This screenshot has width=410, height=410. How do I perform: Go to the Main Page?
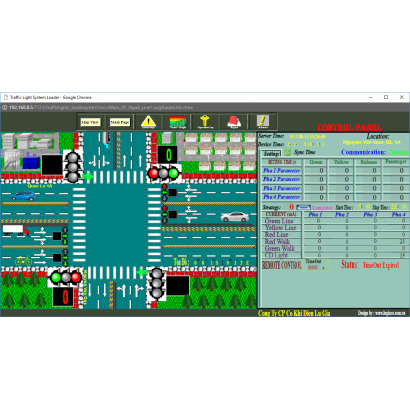(120, 122)
